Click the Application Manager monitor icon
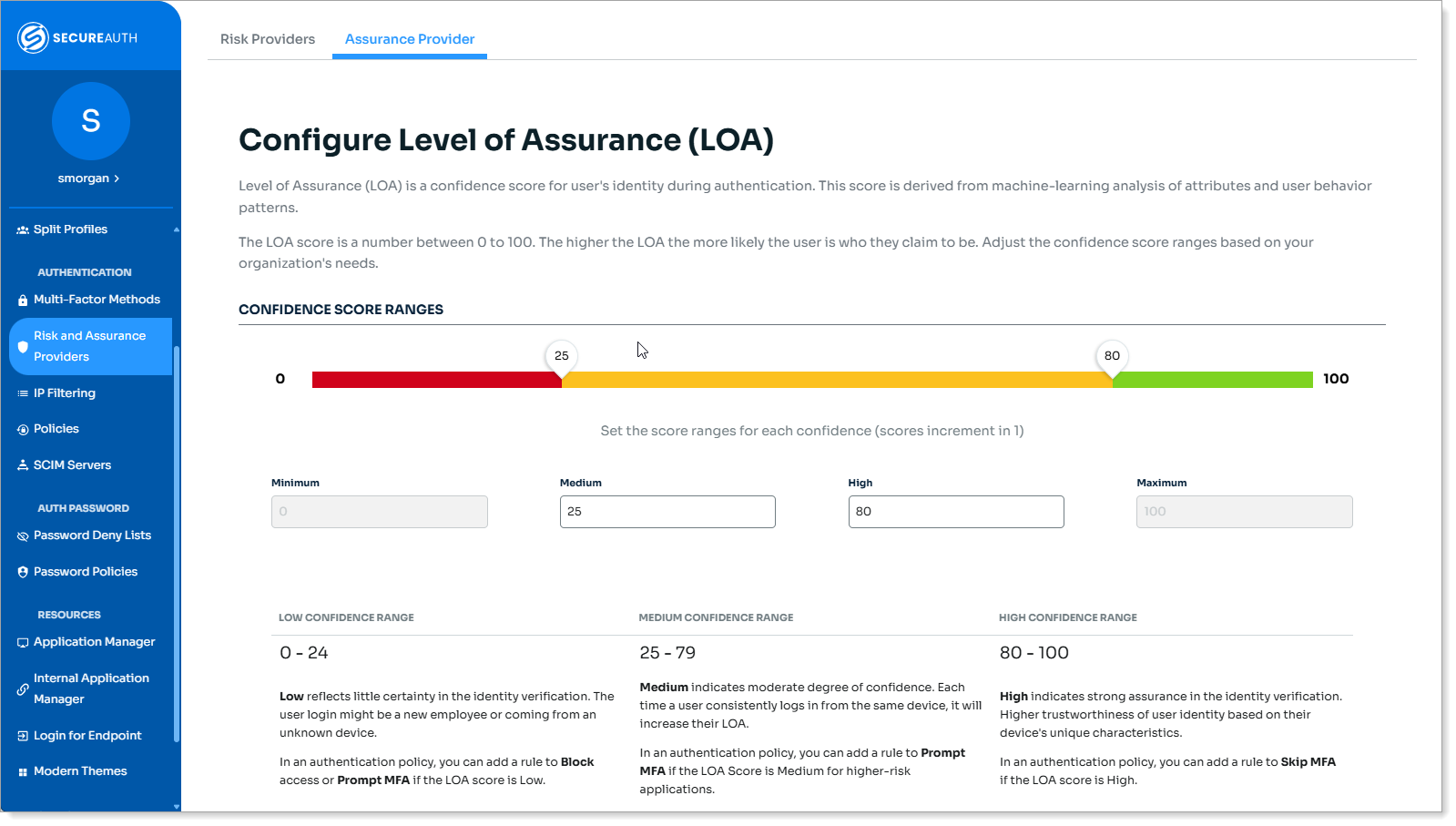 click(x=23, y=643)
